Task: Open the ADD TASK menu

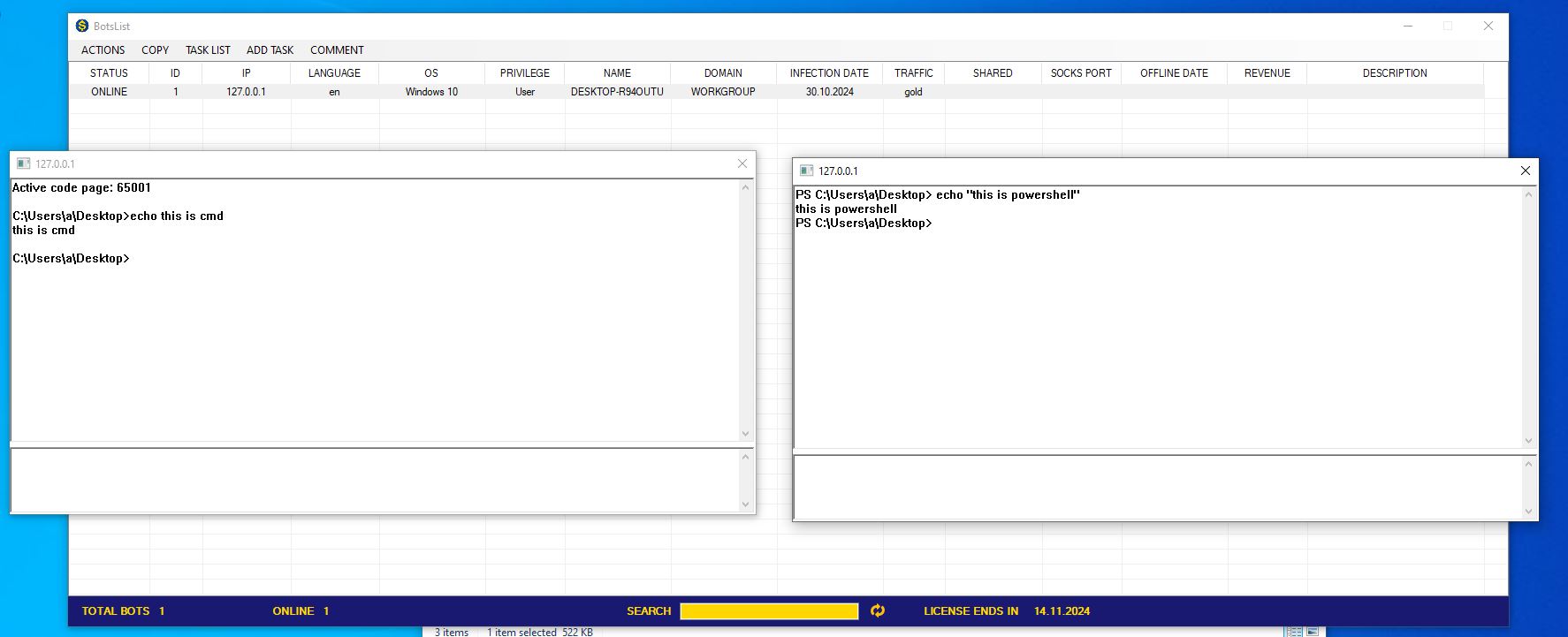Action: [270, 50]
